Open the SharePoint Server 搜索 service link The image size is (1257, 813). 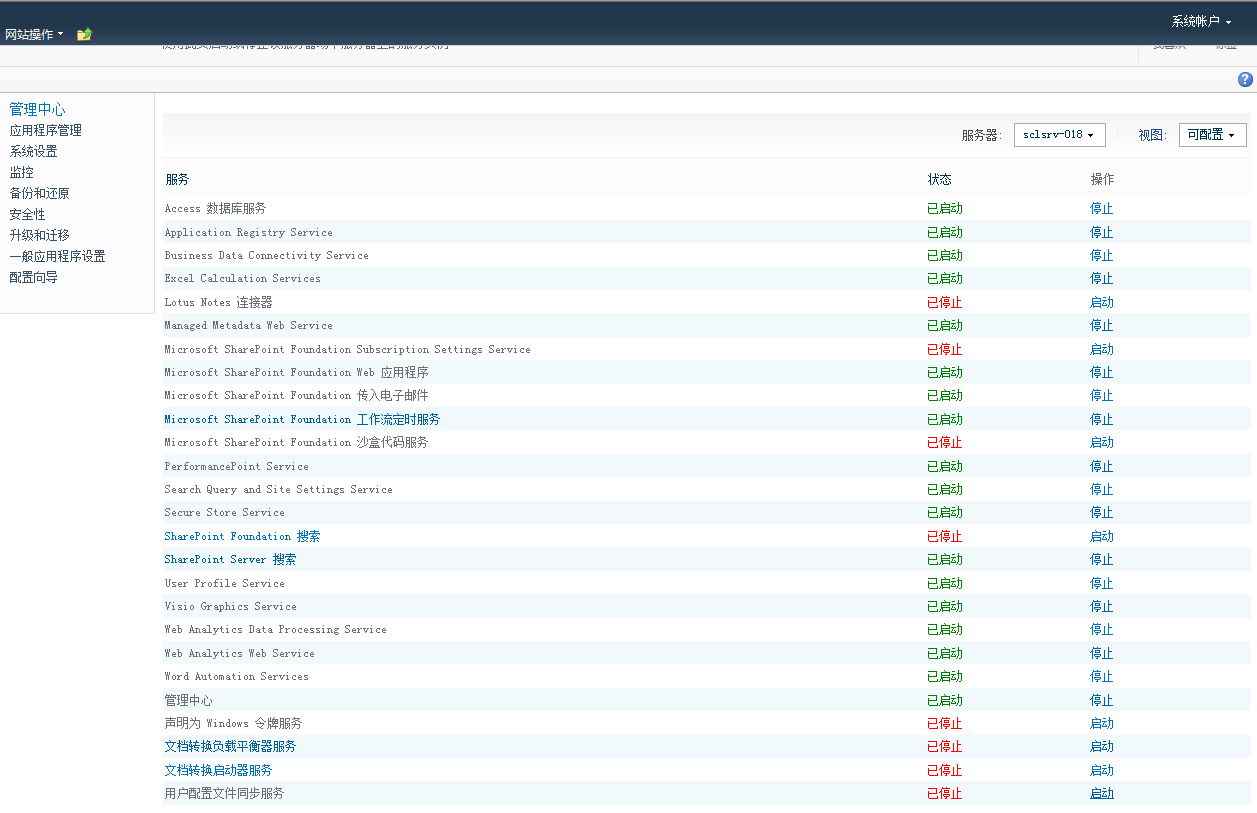point(230,559)
